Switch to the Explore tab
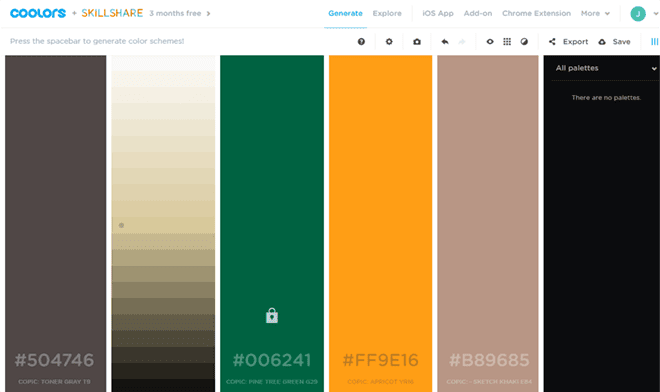660x392 pixels. tap(387, 13)
